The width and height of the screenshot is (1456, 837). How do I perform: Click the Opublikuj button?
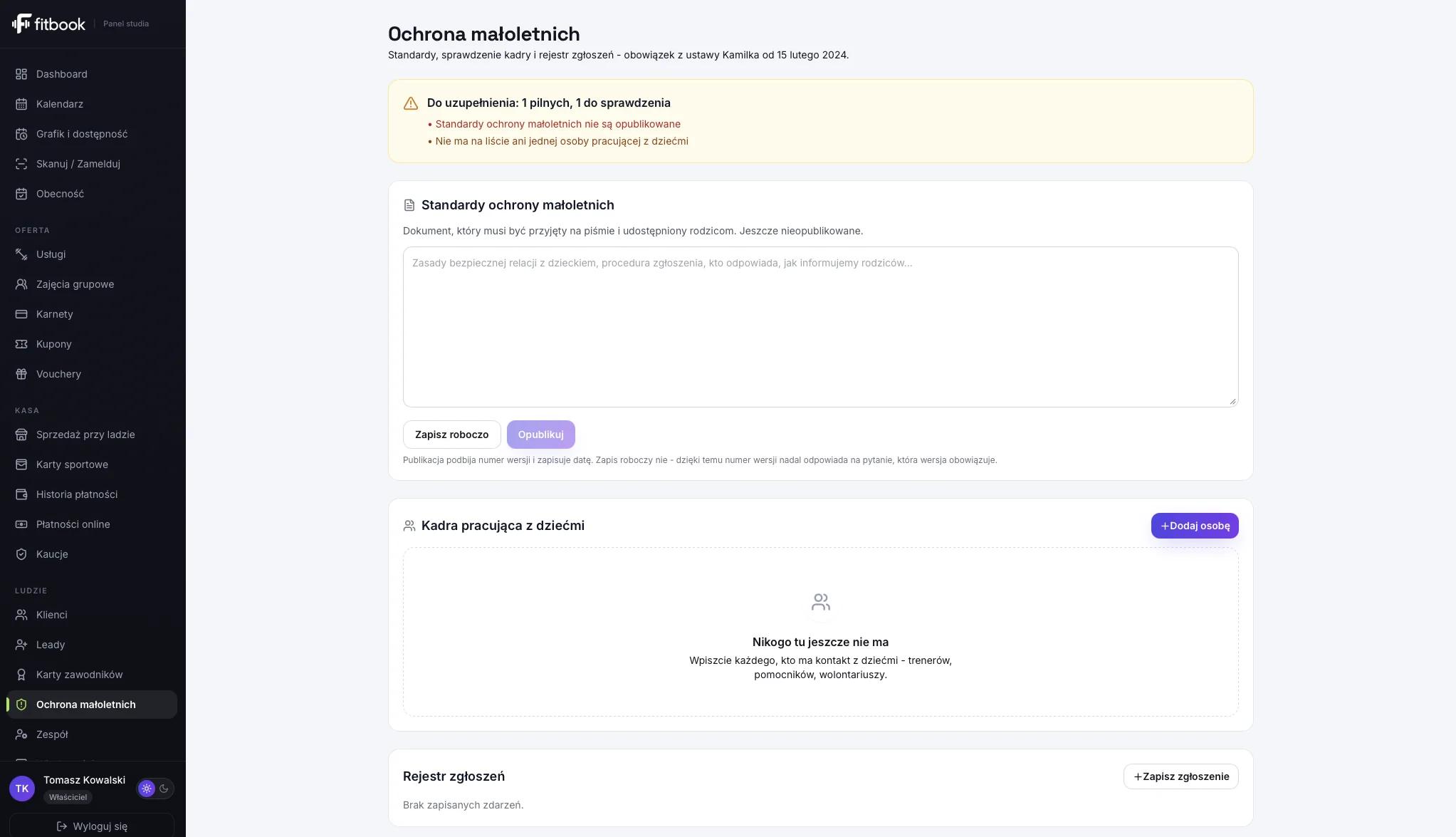coord(541,435)
